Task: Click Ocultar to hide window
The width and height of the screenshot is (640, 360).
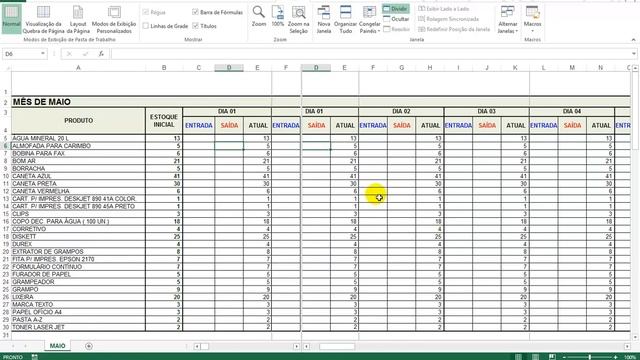Action: 396,19
